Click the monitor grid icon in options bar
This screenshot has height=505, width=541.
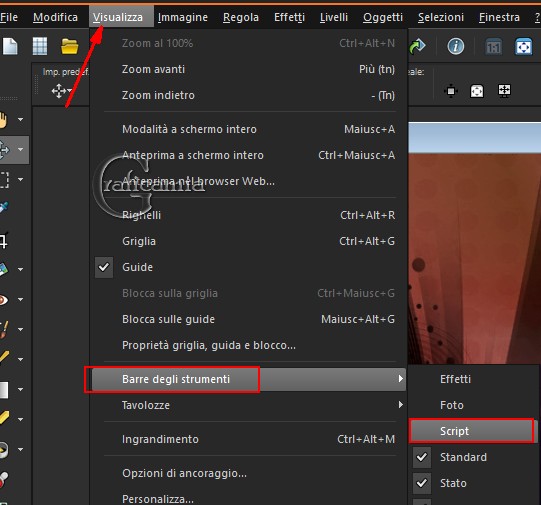tap(504, 91)
